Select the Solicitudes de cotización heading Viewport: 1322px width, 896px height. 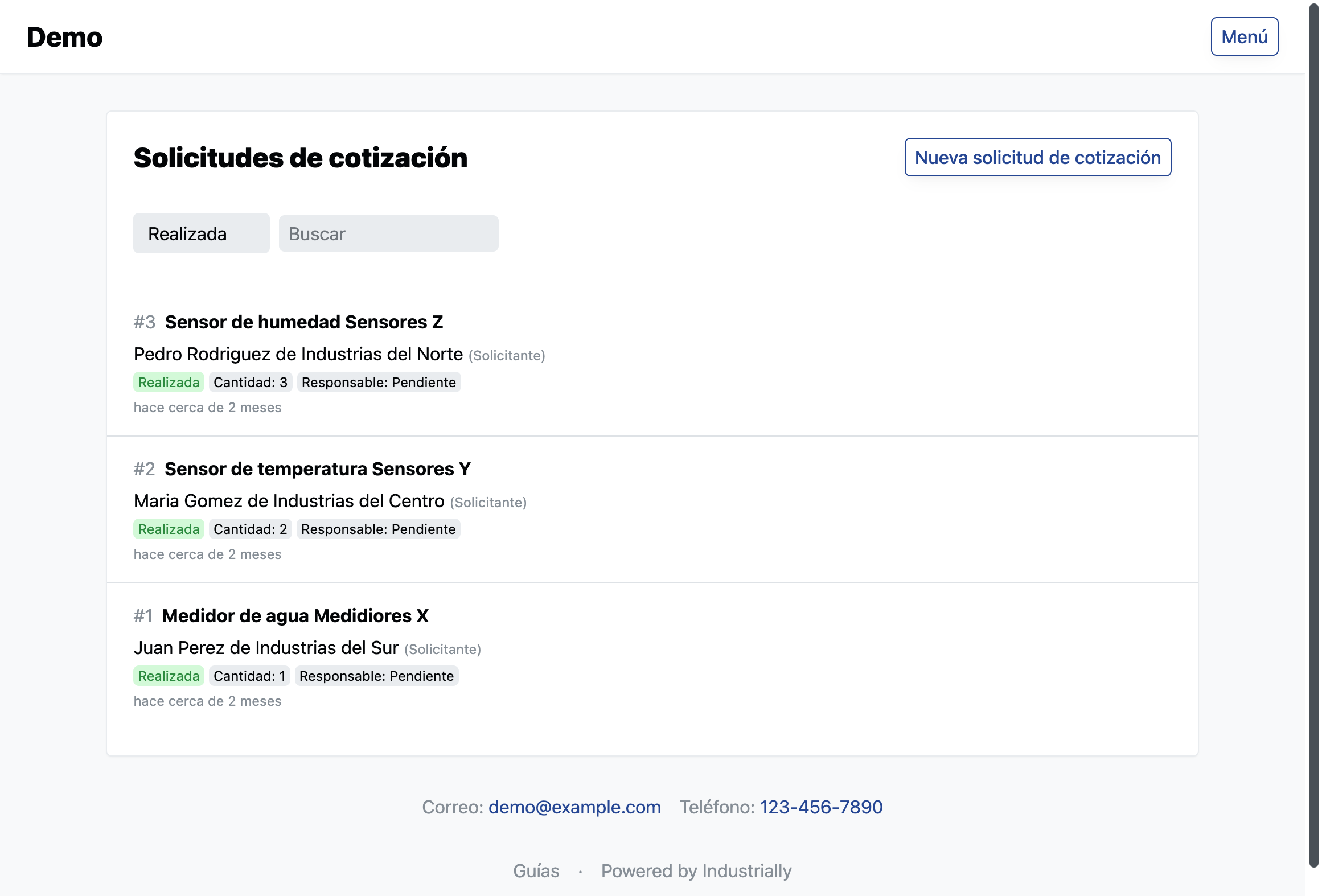point(301,158)
